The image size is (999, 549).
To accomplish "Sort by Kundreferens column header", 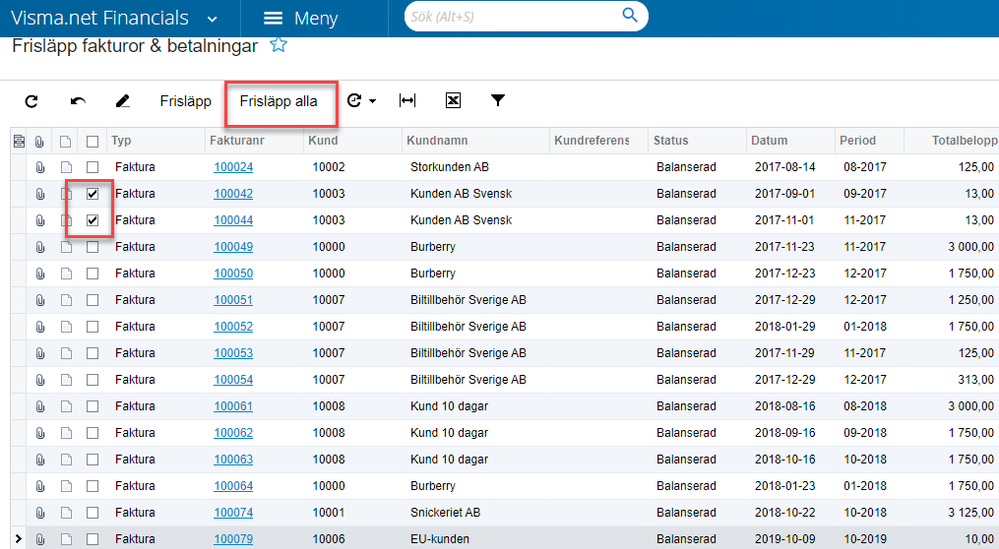I will coord(591,141).
